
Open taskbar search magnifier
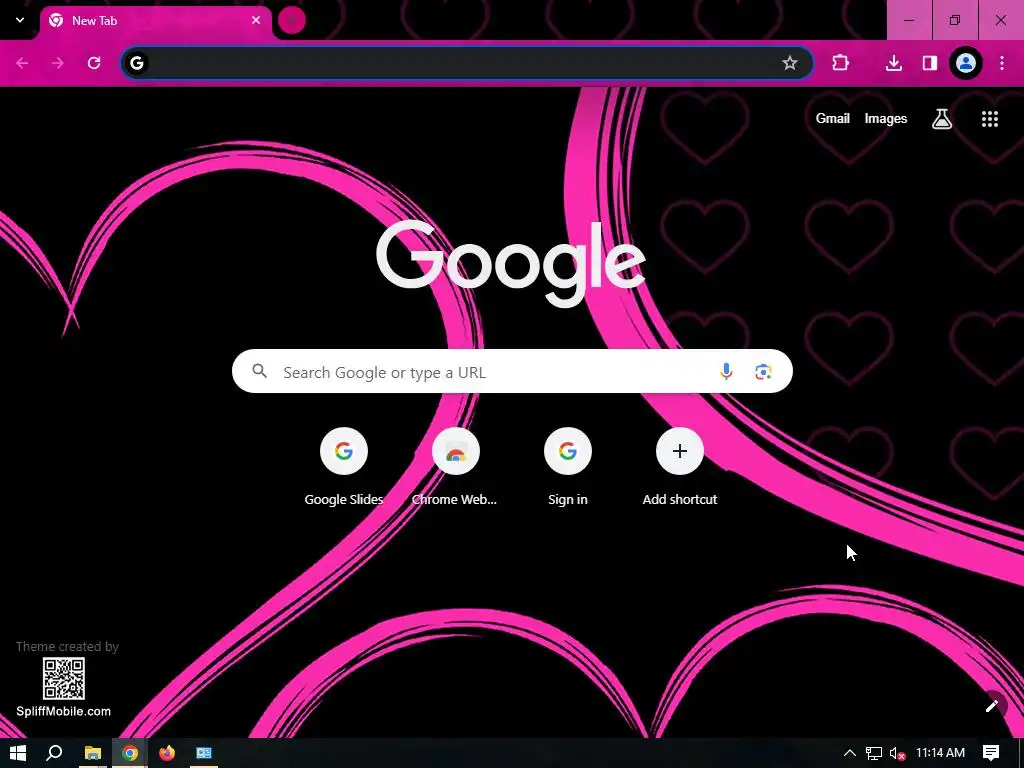click(54, 753)
